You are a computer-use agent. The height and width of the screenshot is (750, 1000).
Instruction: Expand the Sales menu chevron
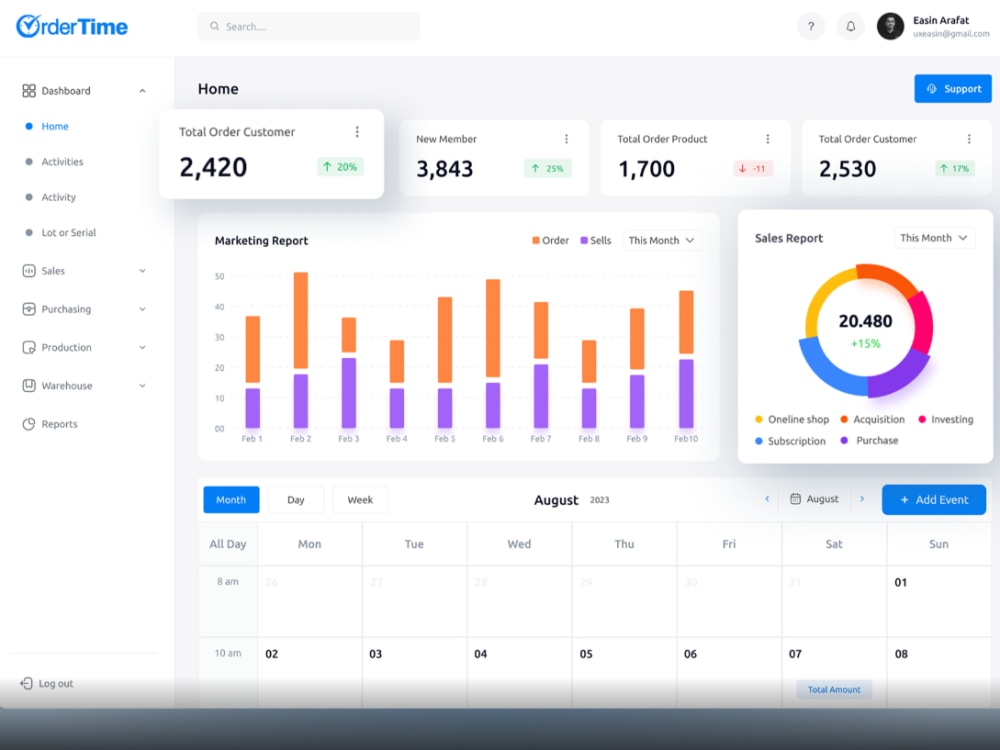point(142,270)
